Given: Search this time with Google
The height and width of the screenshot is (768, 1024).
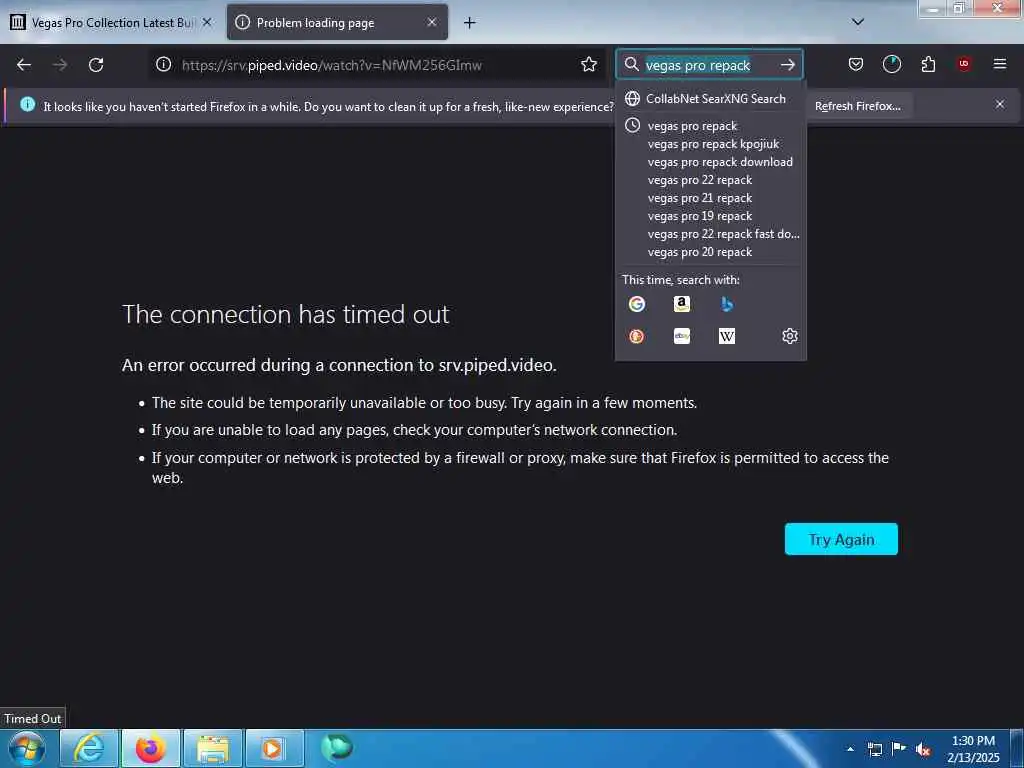Looking at the screenshot, I should click(x=637, y=304).
